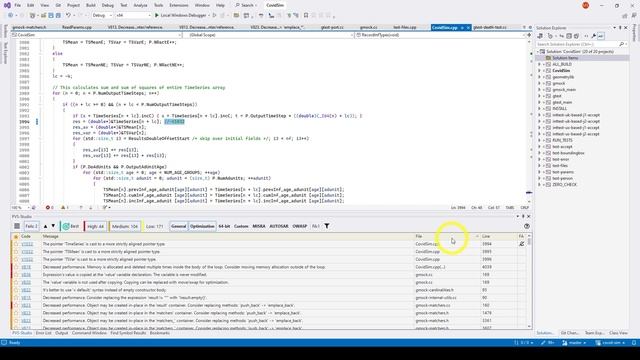Screen dimensions: 640x360
Task: Click the error count icon below editor
Action: tap(48, 208)
